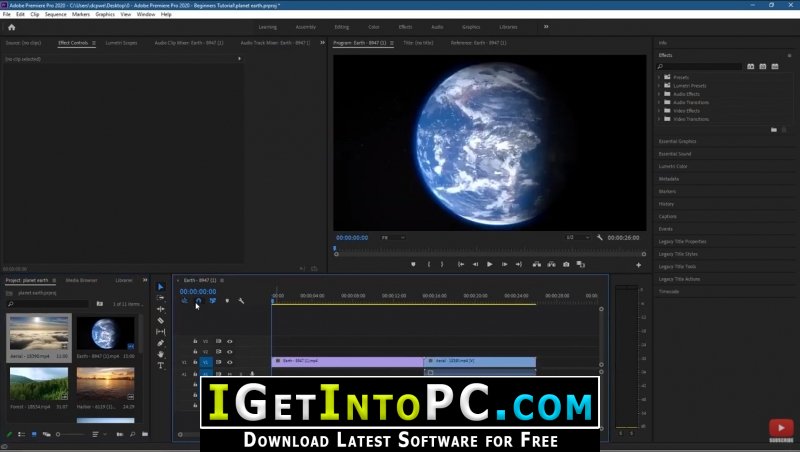Open timeline display settings wrench
Screen dimensions: 800x452
(x=241, y=301)
